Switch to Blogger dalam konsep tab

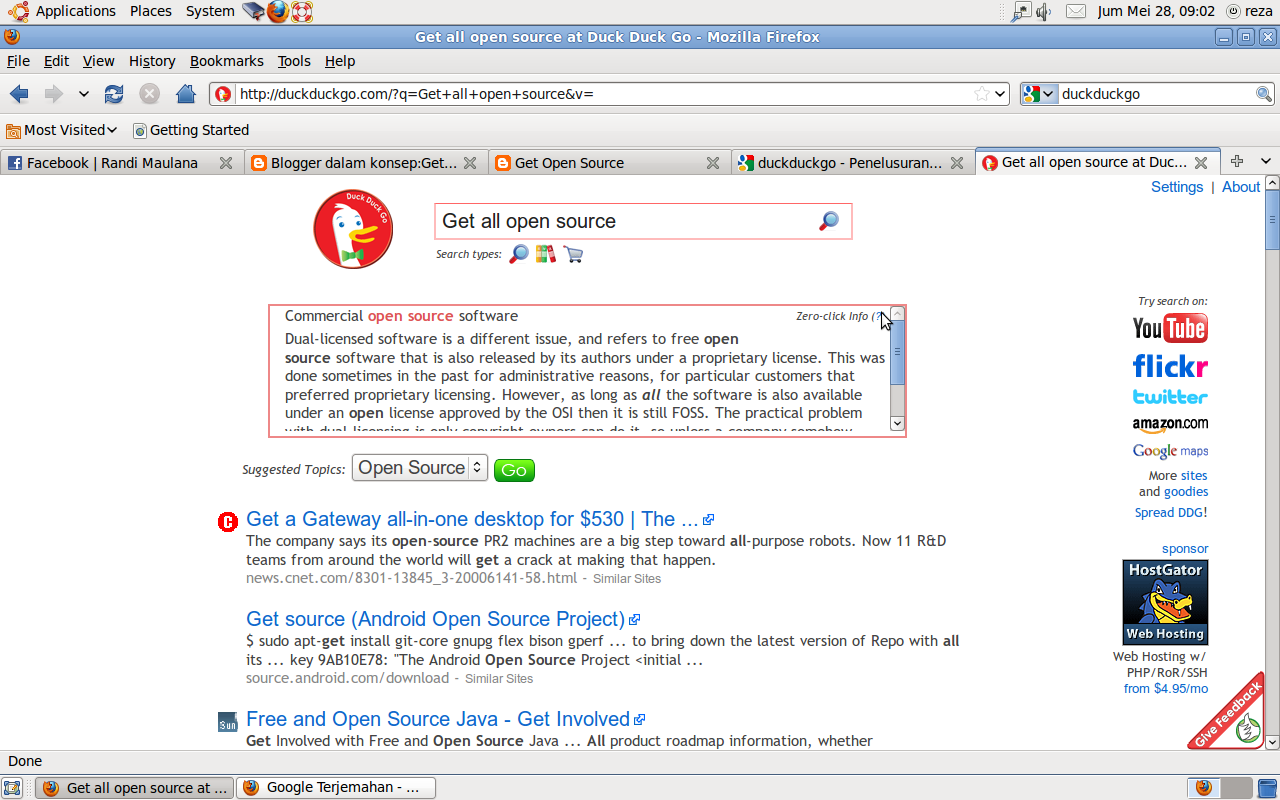tap(366, 162)
